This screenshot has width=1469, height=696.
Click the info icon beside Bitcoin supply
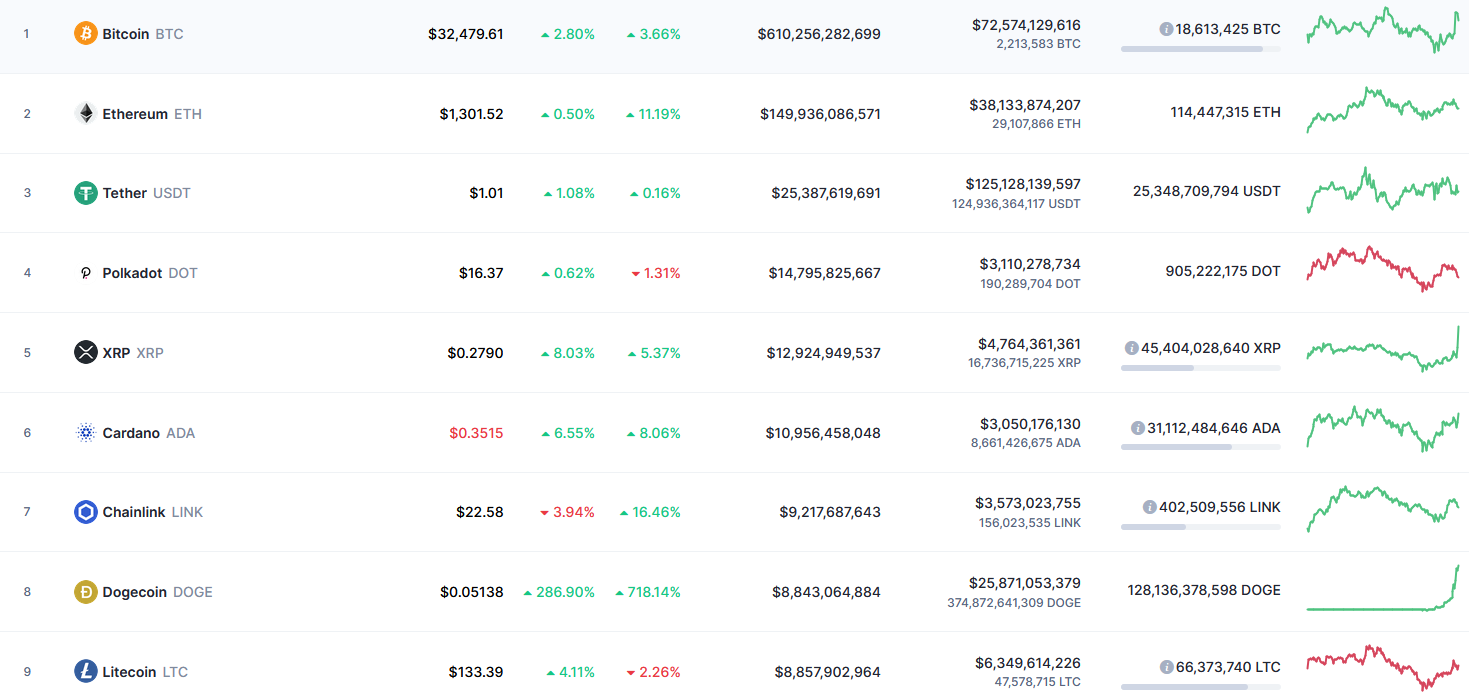point(1166,30)
